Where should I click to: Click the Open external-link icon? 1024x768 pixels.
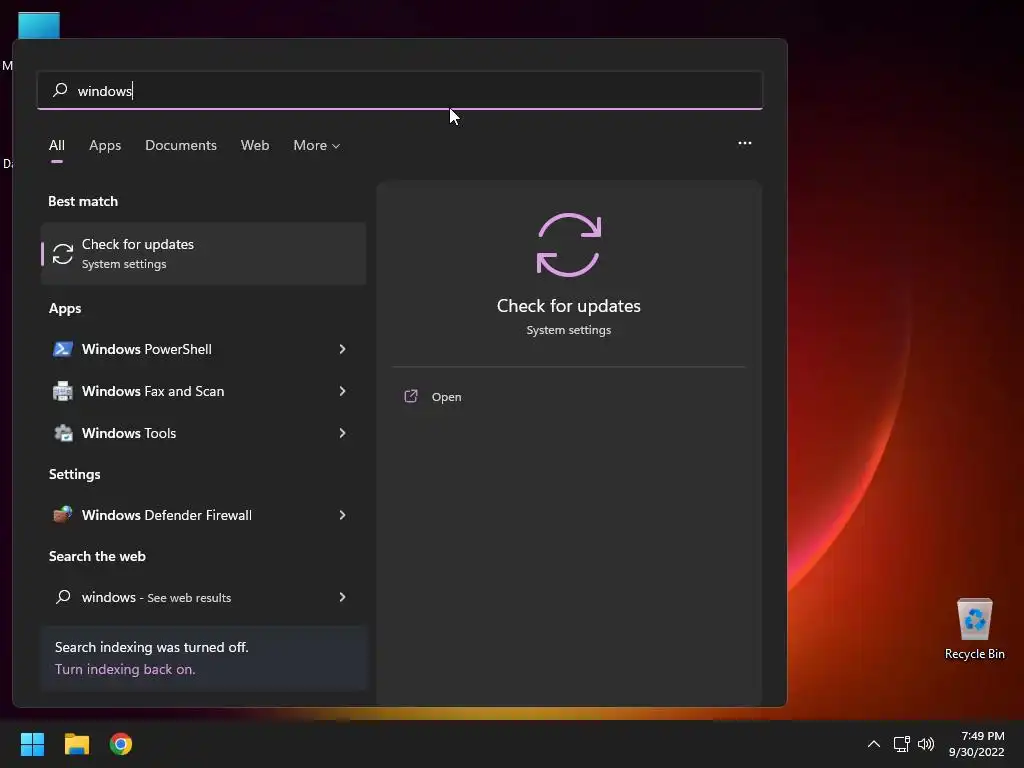pos(411,396)
